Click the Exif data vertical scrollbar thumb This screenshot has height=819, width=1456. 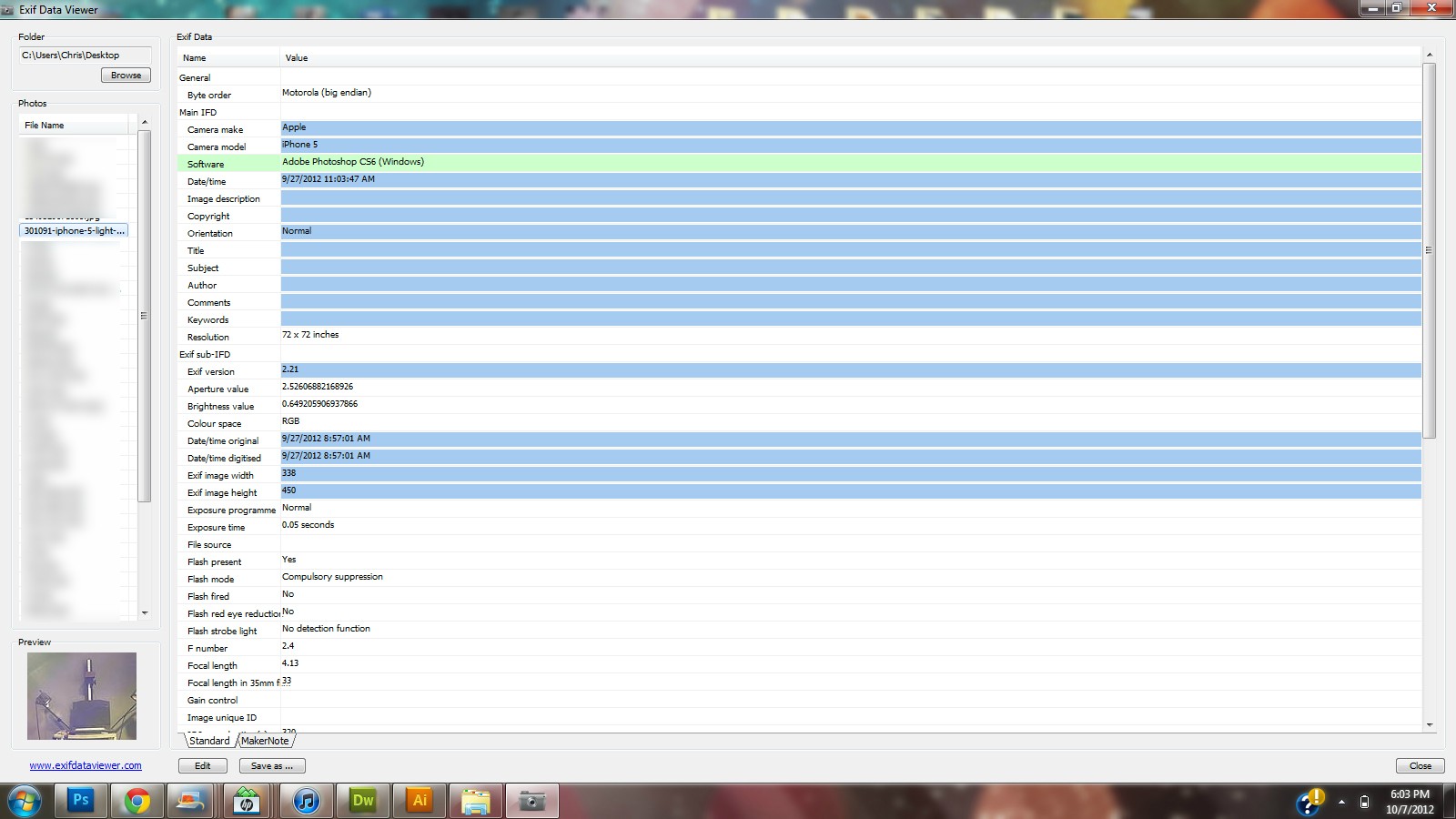pos(1429,250)
